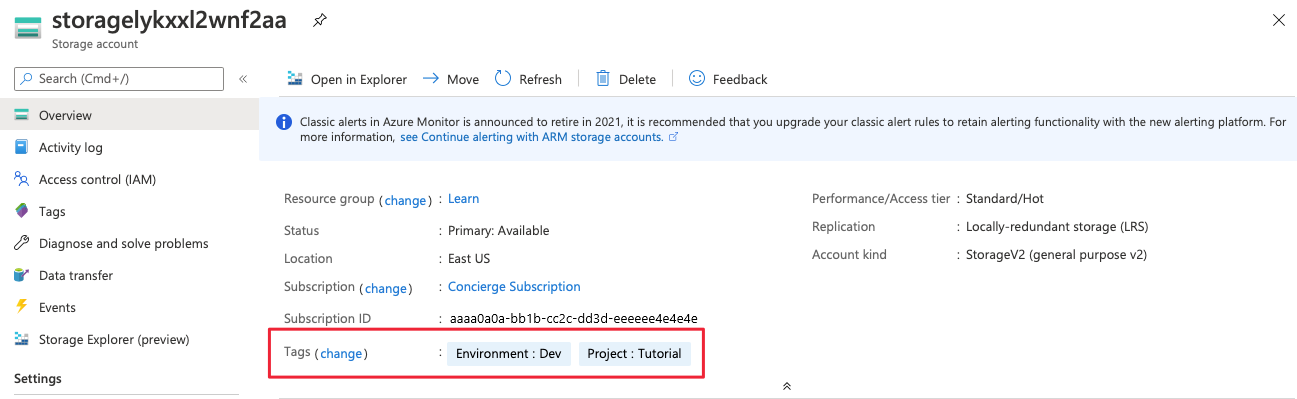This screenshot has height=399, width=1297.
Task: Refresh the overview page
Action: pyautogui.click(x=528, y=79)
